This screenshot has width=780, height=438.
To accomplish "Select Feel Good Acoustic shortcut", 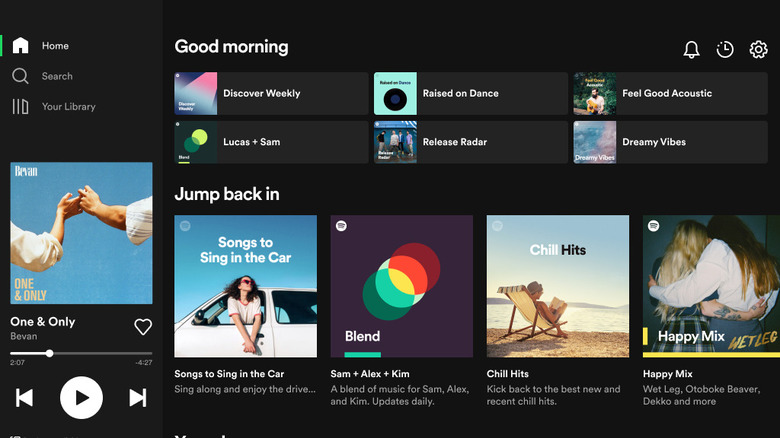I will (670, 93).
